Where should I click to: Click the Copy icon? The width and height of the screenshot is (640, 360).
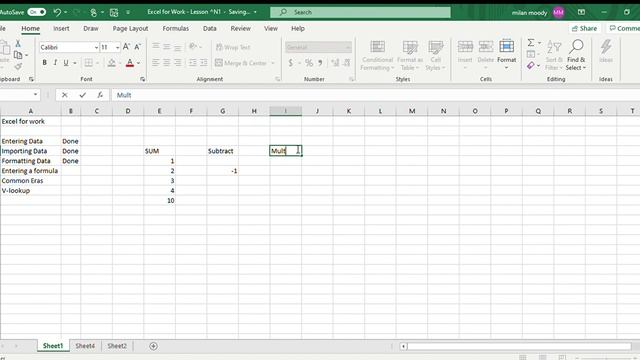(x=18, y=55)
